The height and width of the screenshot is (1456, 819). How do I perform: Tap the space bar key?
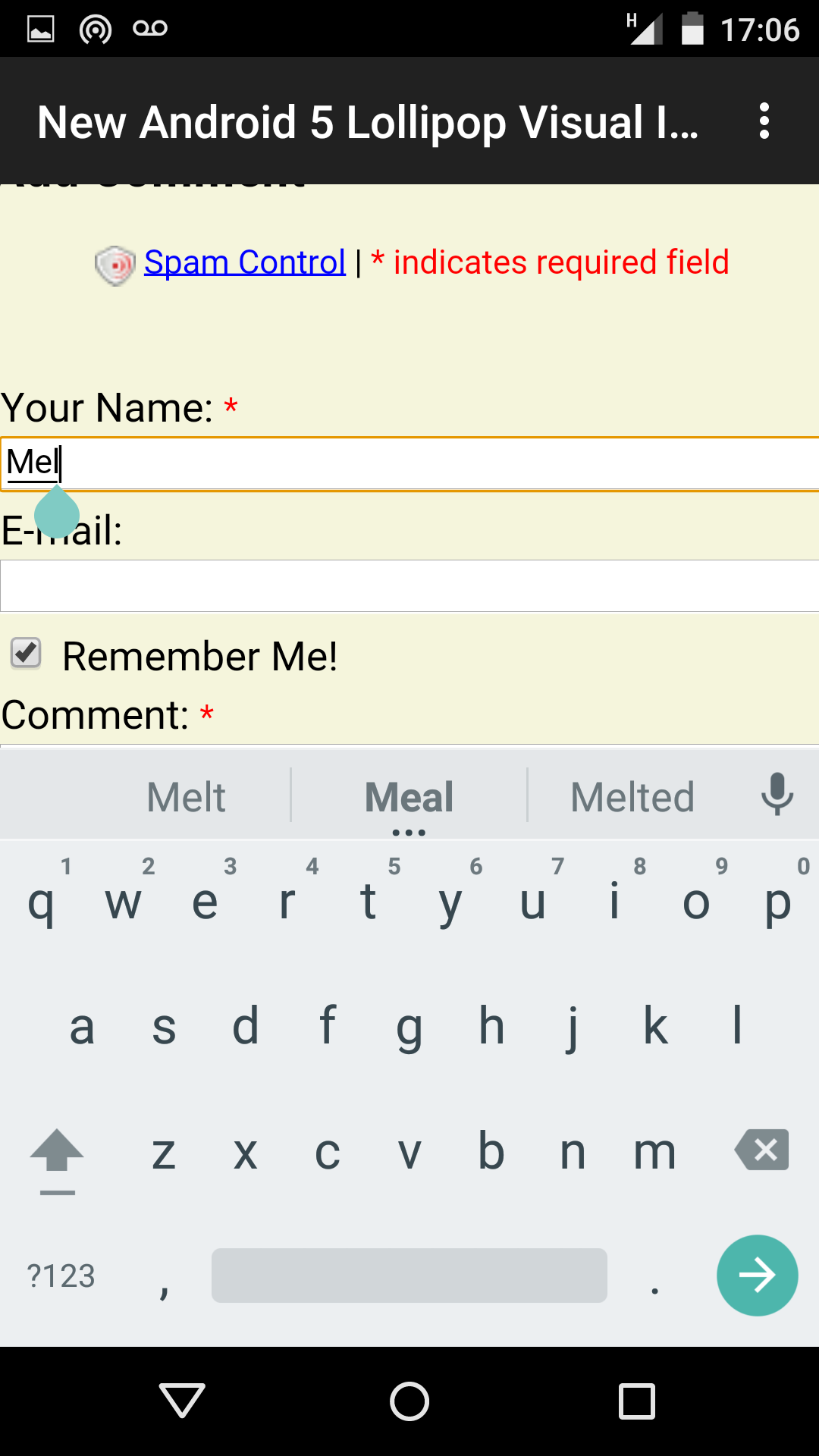(409, 1276)
